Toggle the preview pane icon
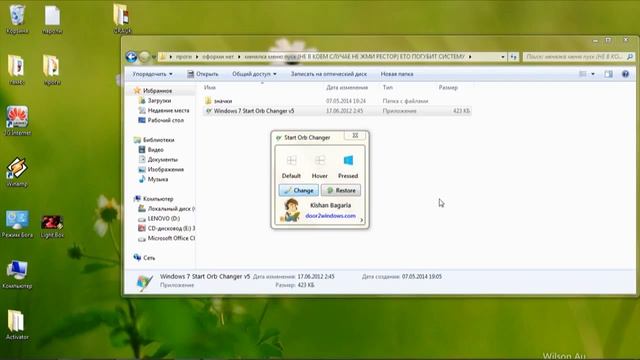Viewport: 640px width, 360px height. click(608, 74)
